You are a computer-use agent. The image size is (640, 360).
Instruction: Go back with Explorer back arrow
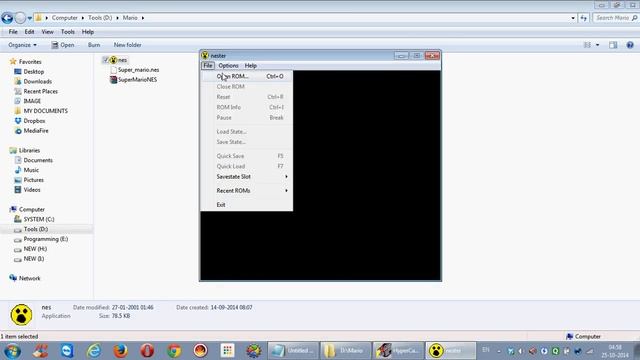point(7,18)
